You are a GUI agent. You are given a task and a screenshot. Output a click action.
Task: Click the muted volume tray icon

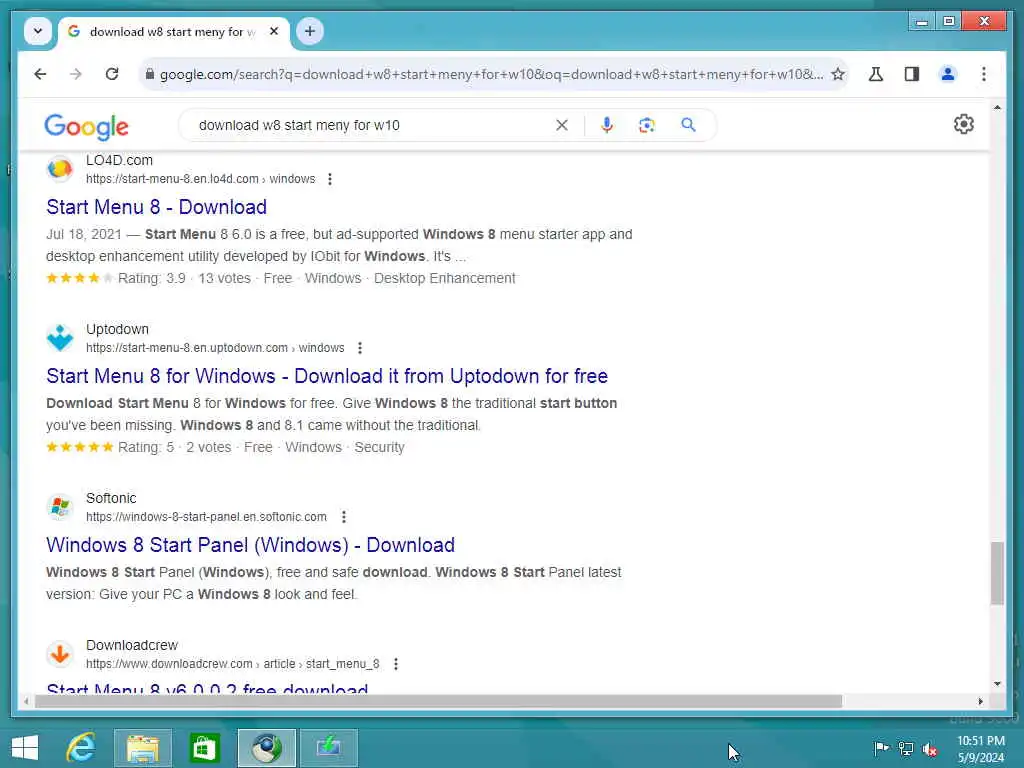click(x=929, y=749)
